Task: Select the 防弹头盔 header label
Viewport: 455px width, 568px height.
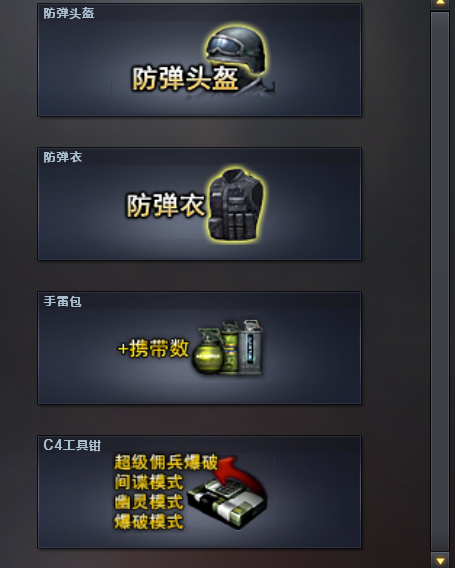Action: pos(69,14)
